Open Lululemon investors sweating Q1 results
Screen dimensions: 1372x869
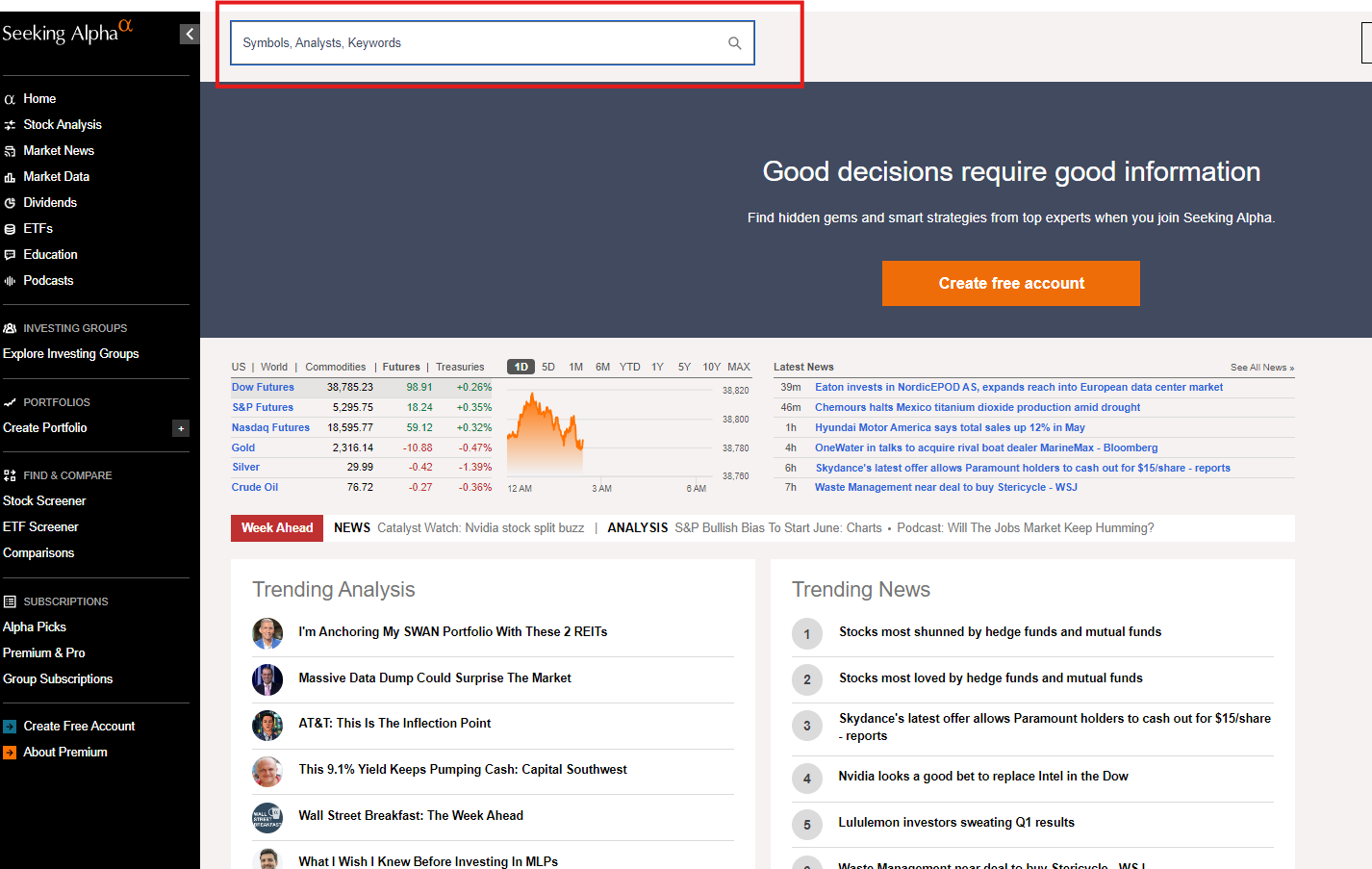tap(956, 822)
